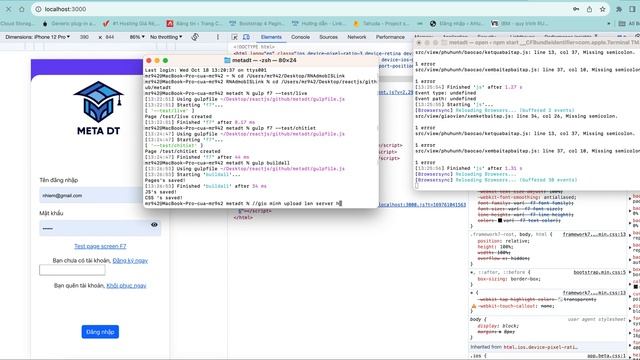Minimize the metadt zsh terminal window

click(157, 60)
